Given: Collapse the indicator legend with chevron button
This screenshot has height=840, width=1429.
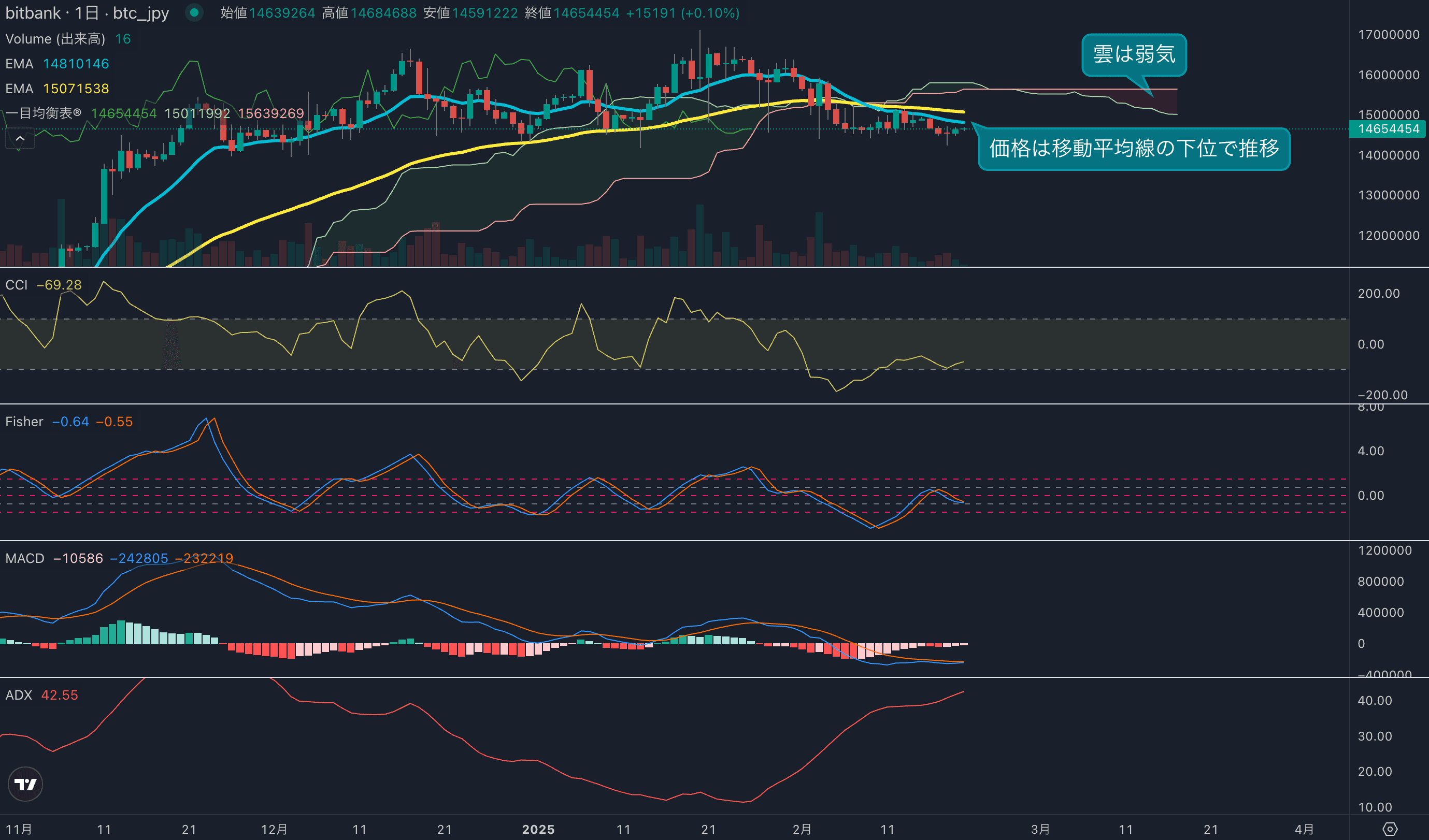Looking at the screenshot, I should click(x=20, y=138).
